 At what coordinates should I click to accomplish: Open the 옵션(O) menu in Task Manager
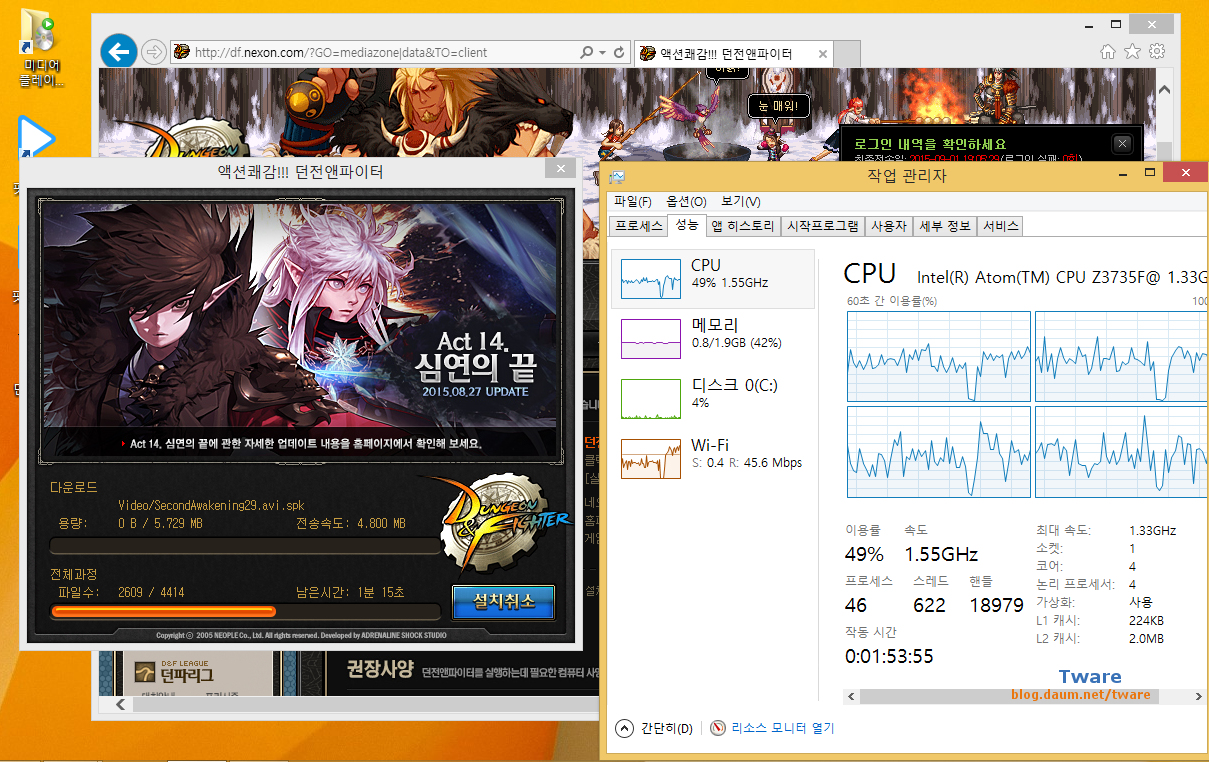pos(686,202)
